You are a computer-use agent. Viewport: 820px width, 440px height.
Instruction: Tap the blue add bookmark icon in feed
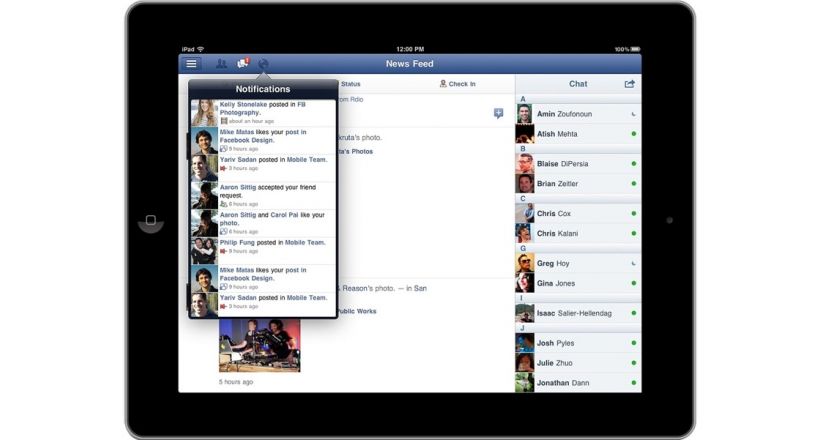(x=498, y=113)
